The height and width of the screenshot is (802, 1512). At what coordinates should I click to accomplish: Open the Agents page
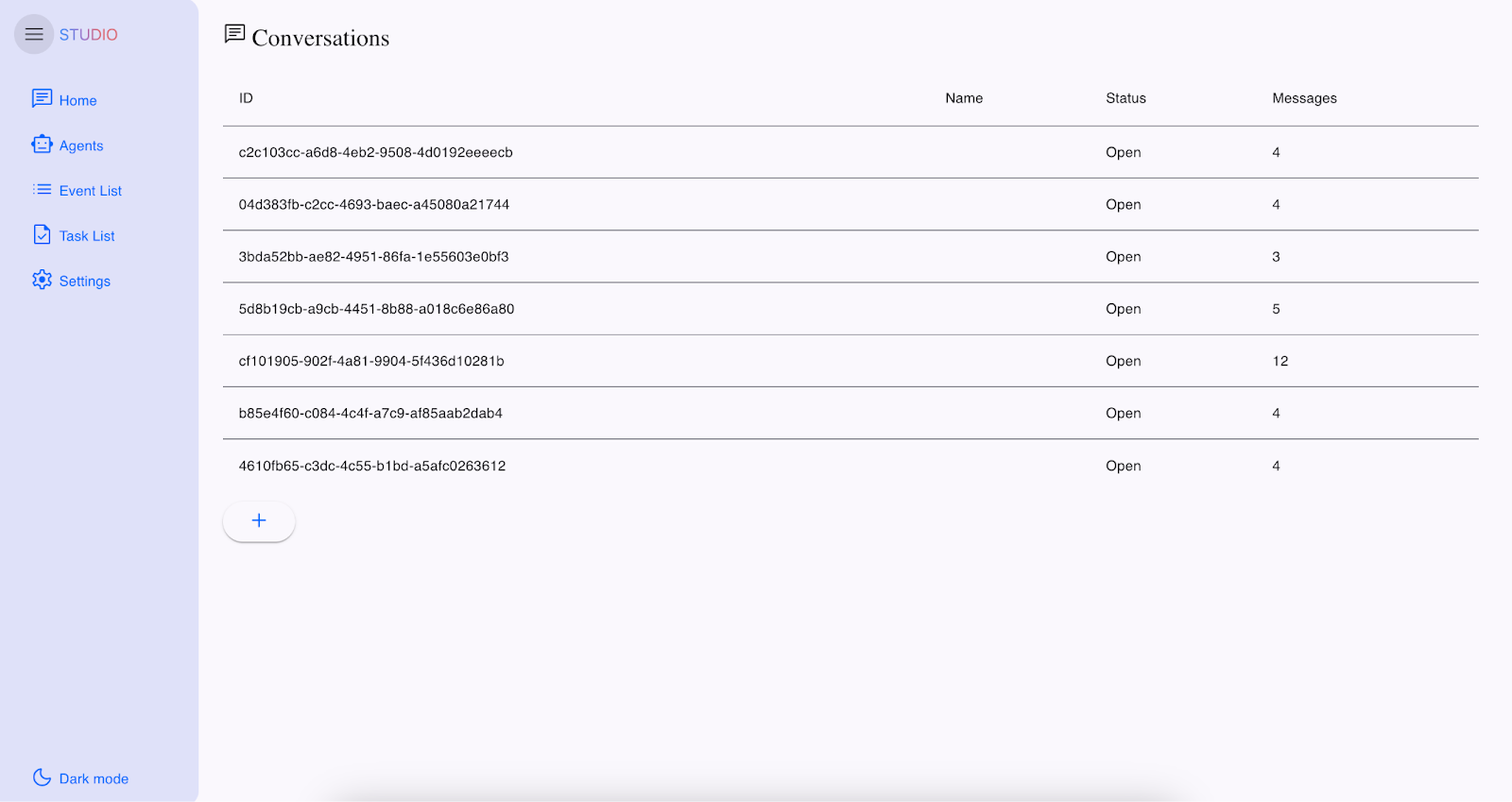click(81, 145)
